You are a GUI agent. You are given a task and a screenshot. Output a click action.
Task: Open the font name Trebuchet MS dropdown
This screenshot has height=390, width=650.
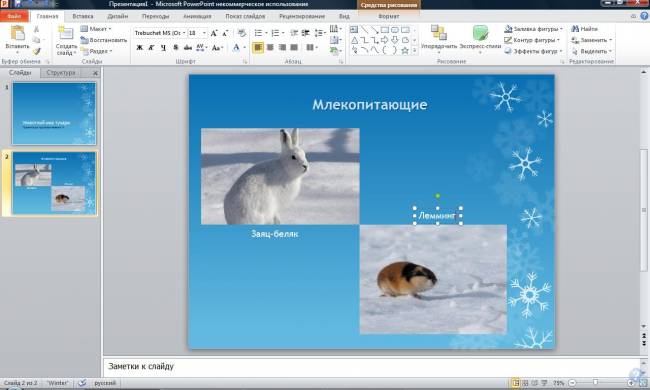(x=184, y=33)
